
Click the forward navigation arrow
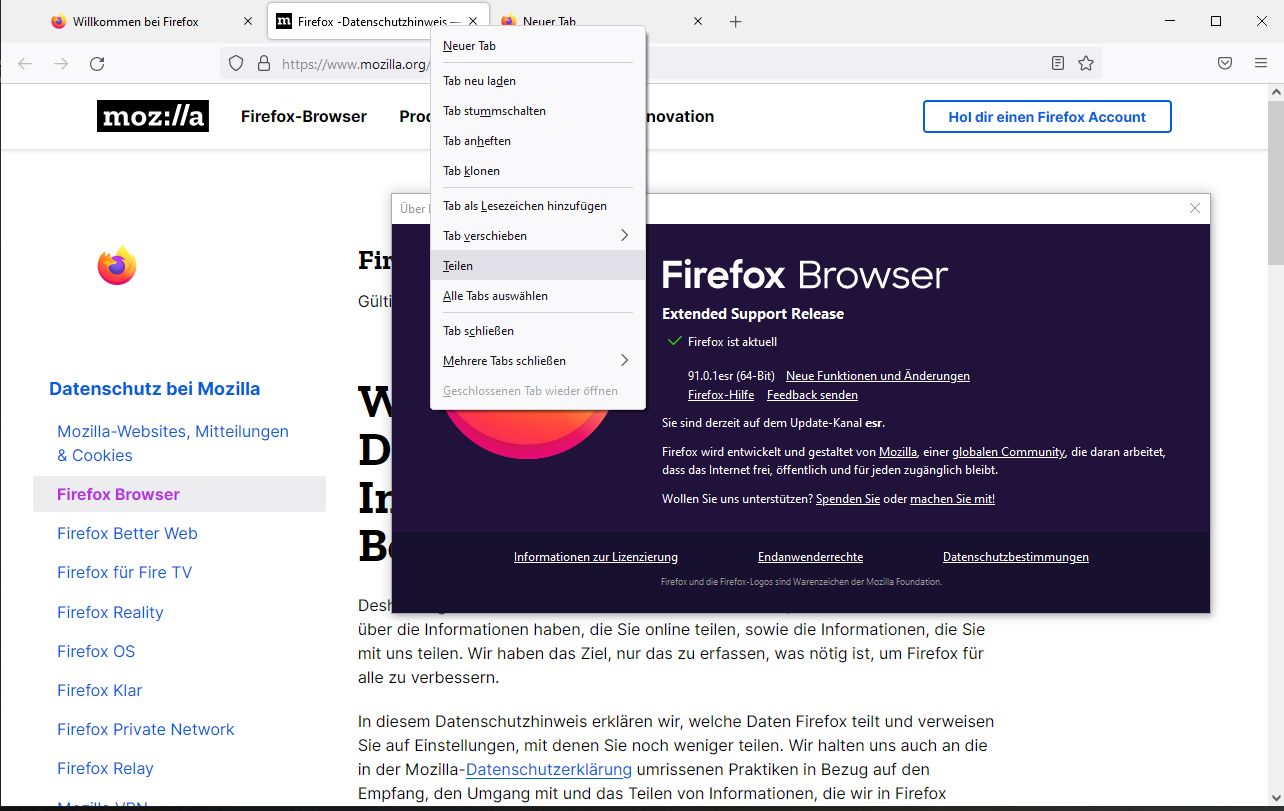click(61, 63)
